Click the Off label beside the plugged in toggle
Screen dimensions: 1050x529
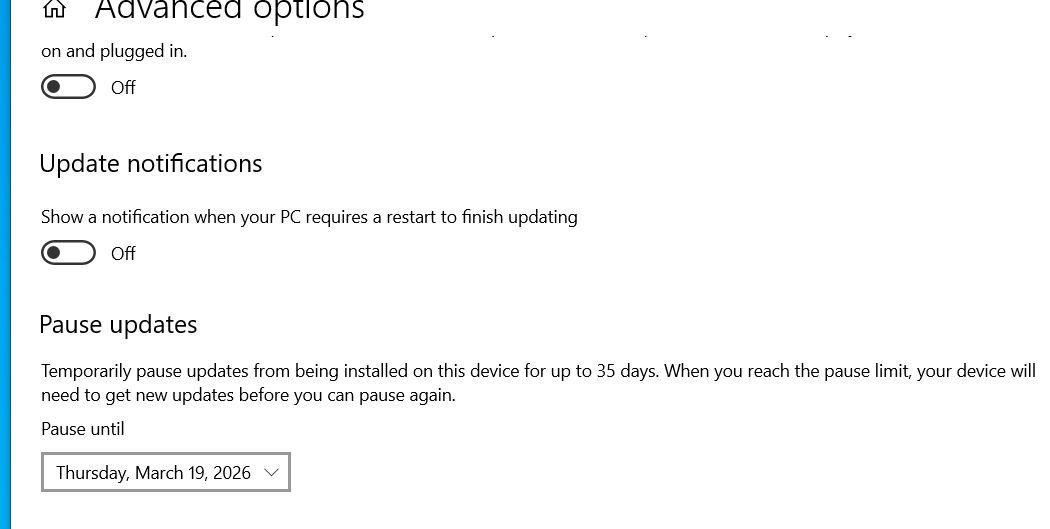point(123,88)
